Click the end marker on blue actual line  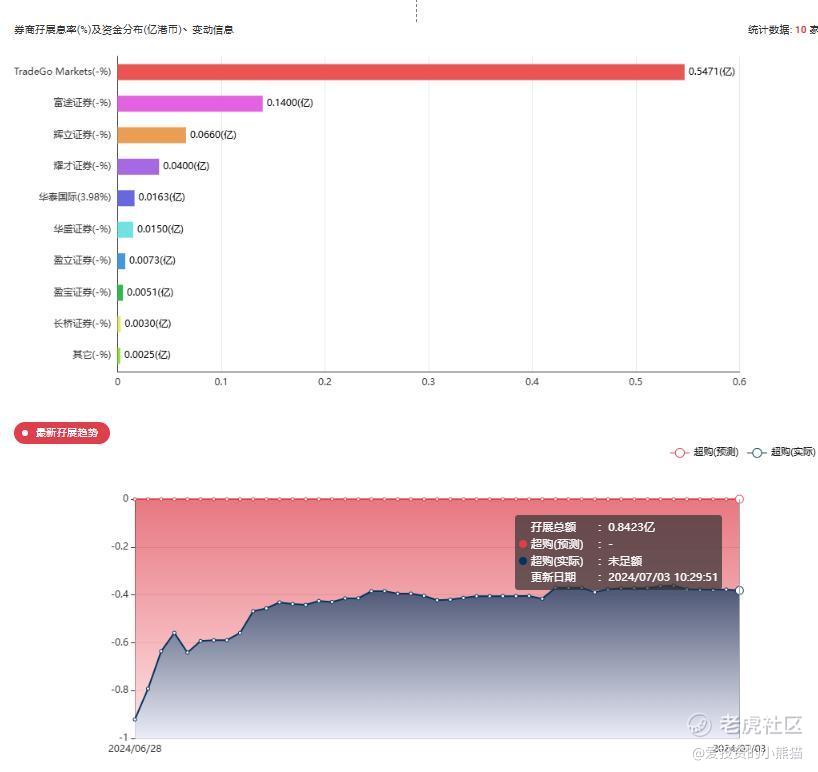pyautogui.click(x=739, y=590)
